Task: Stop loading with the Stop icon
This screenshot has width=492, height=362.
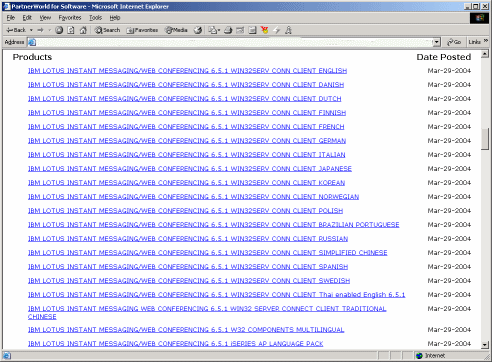Action: [59, 30]
